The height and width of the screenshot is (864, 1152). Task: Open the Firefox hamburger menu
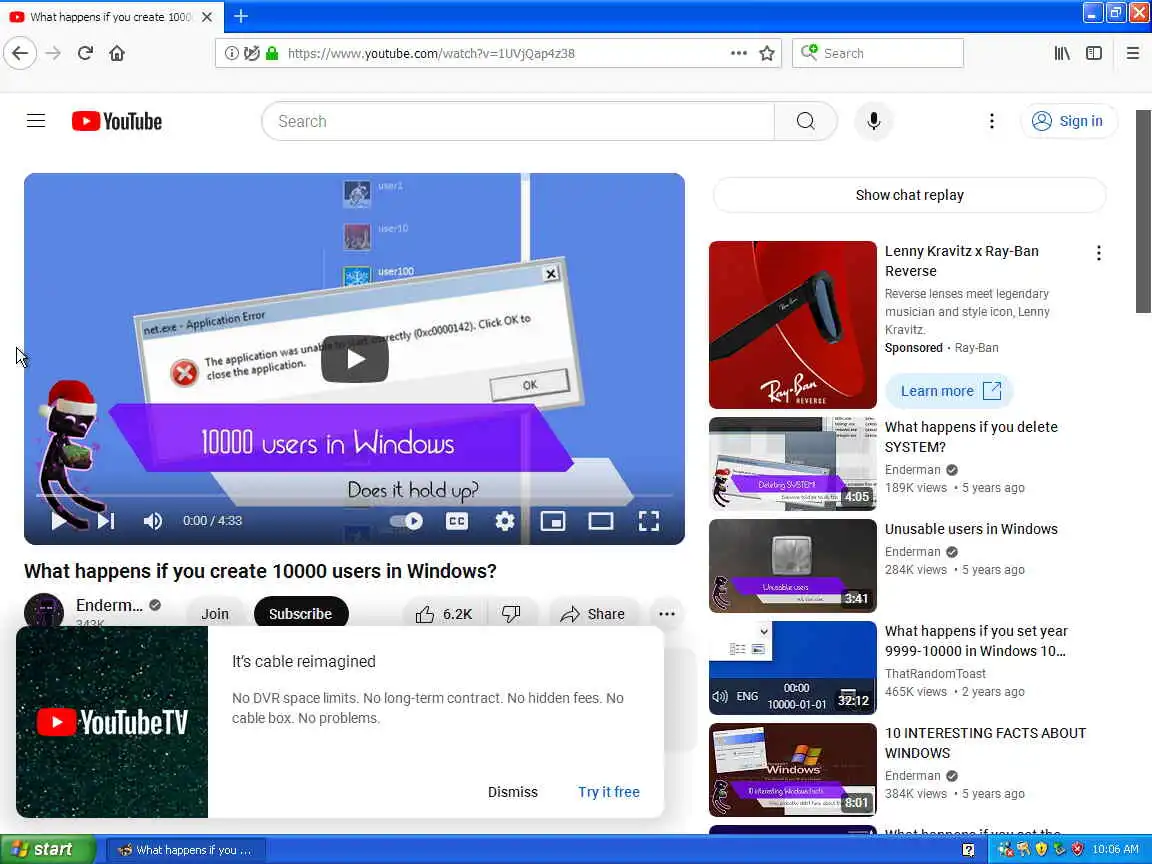point(1132,53)
